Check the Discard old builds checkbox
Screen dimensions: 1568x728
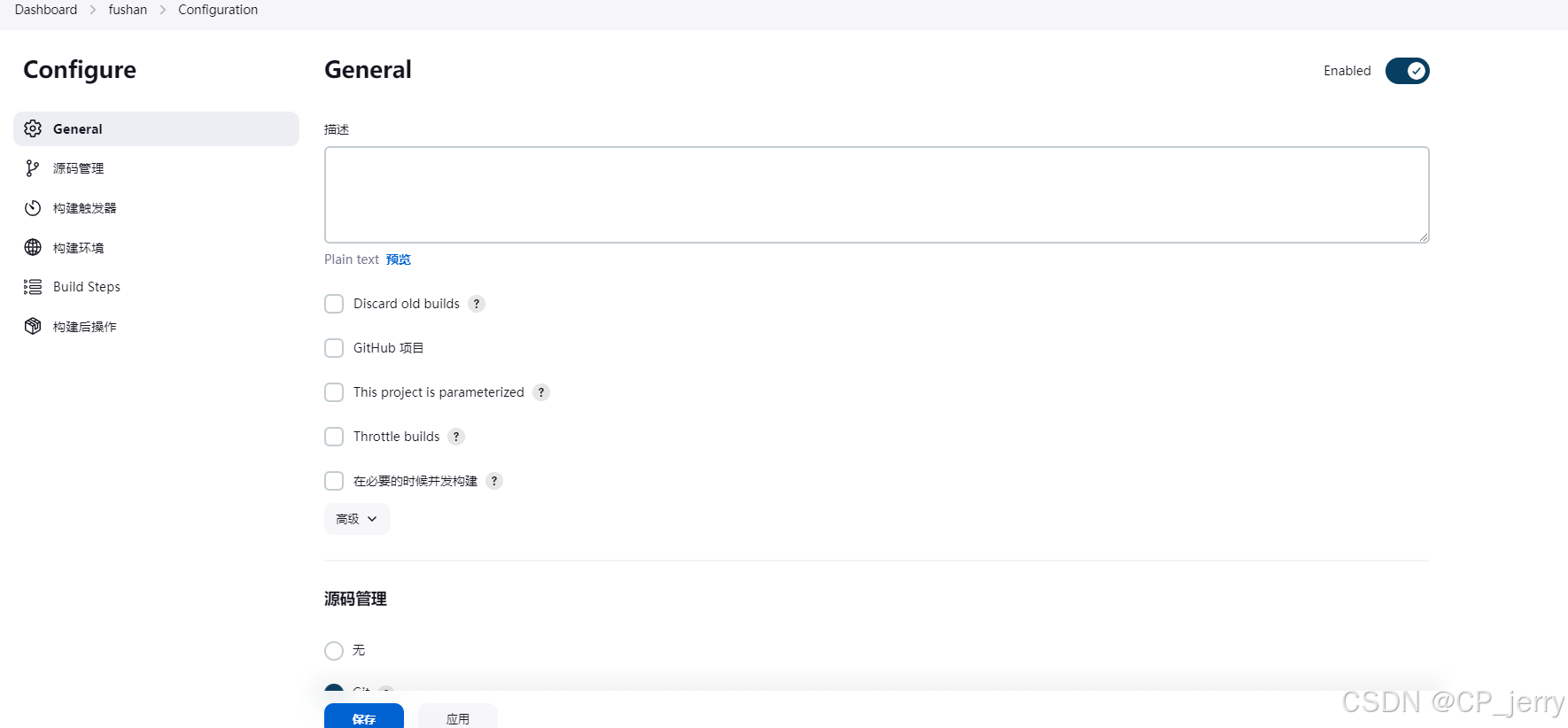(x=334, y=304)
